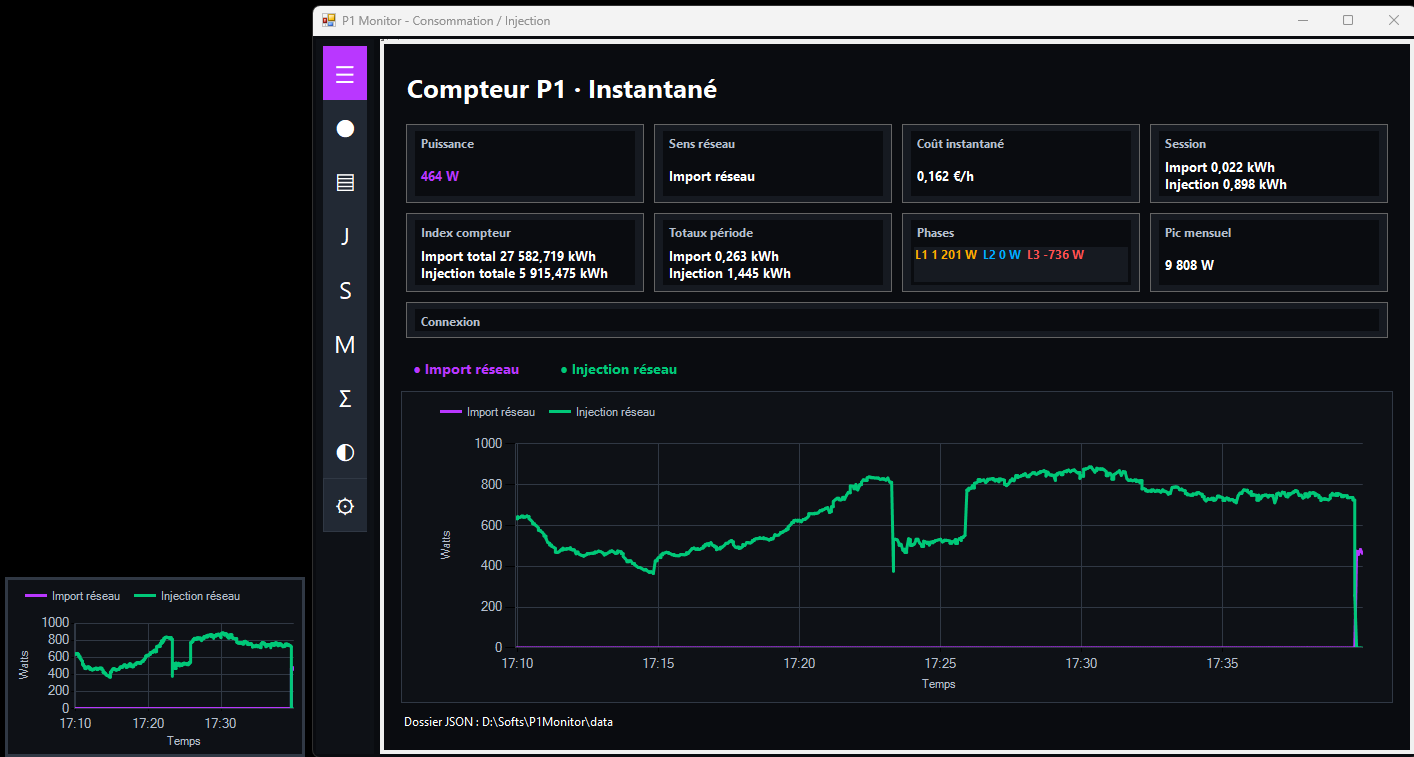Switch to the M monthly view

pyautogui.click(x=345, y=344)
